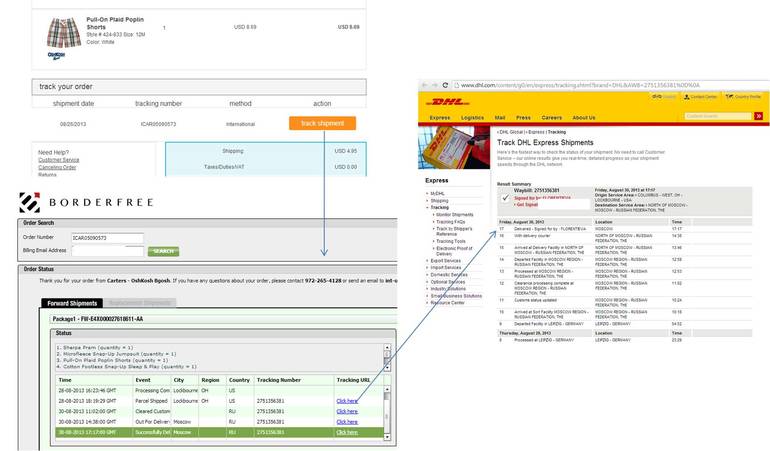Image resolution: width=770 pixels, height=451 pixels.
Task: Expand Export Services in DHL sidebar
Action: click(x=446, y=260)
